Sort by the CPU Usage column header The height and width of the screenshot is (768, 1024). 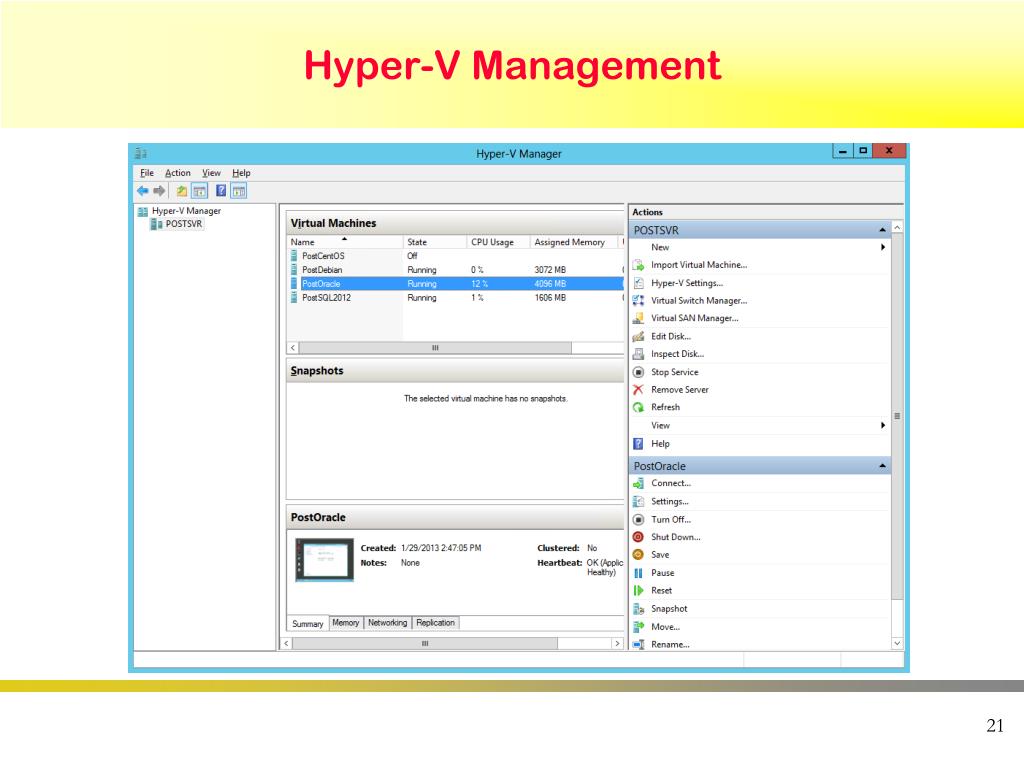pyautogui.click(x=498, y=242)
